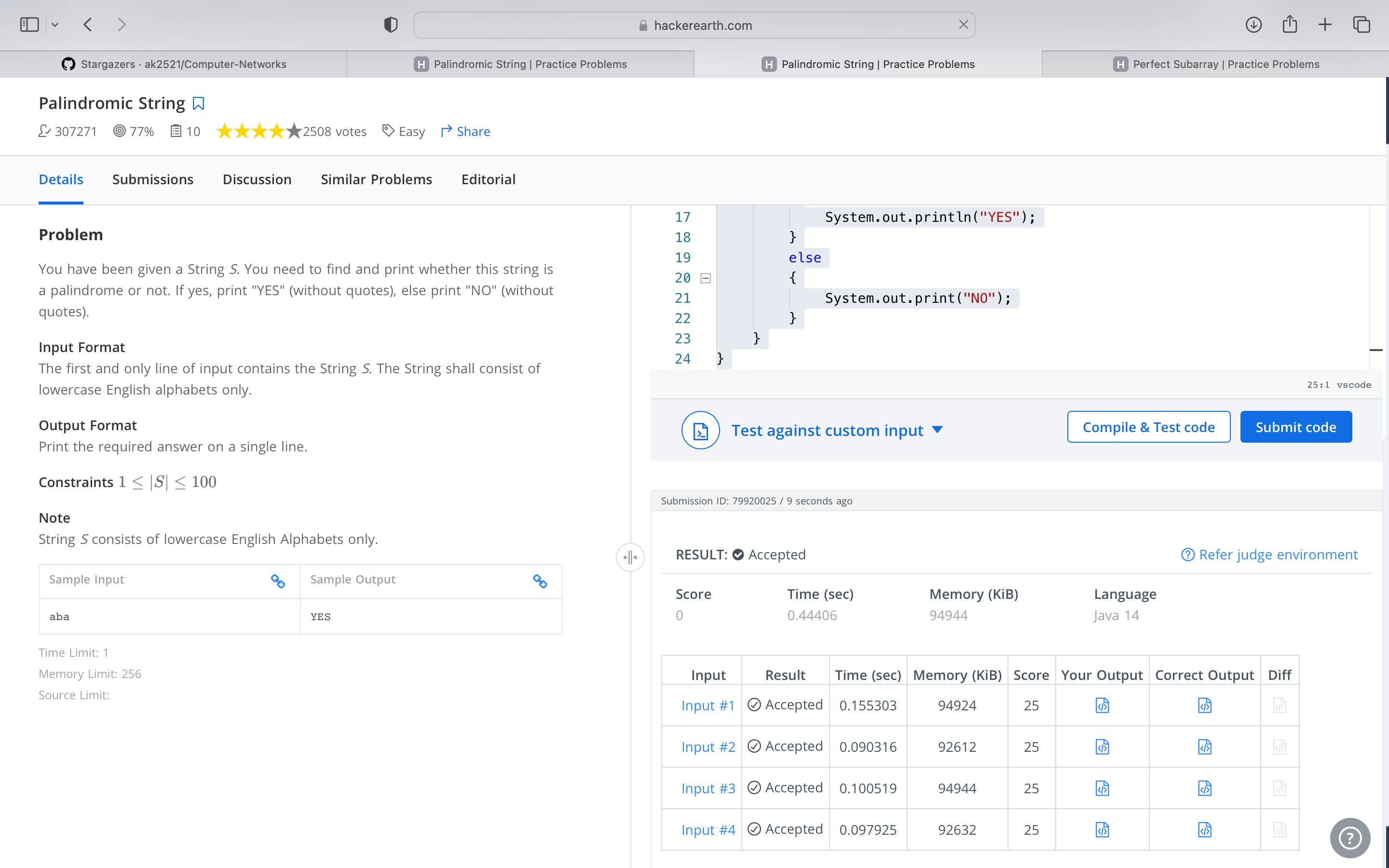Click the help question mark bubble
The height and width of the screenshot is (868, 1389).
(x=1349, y=838)
